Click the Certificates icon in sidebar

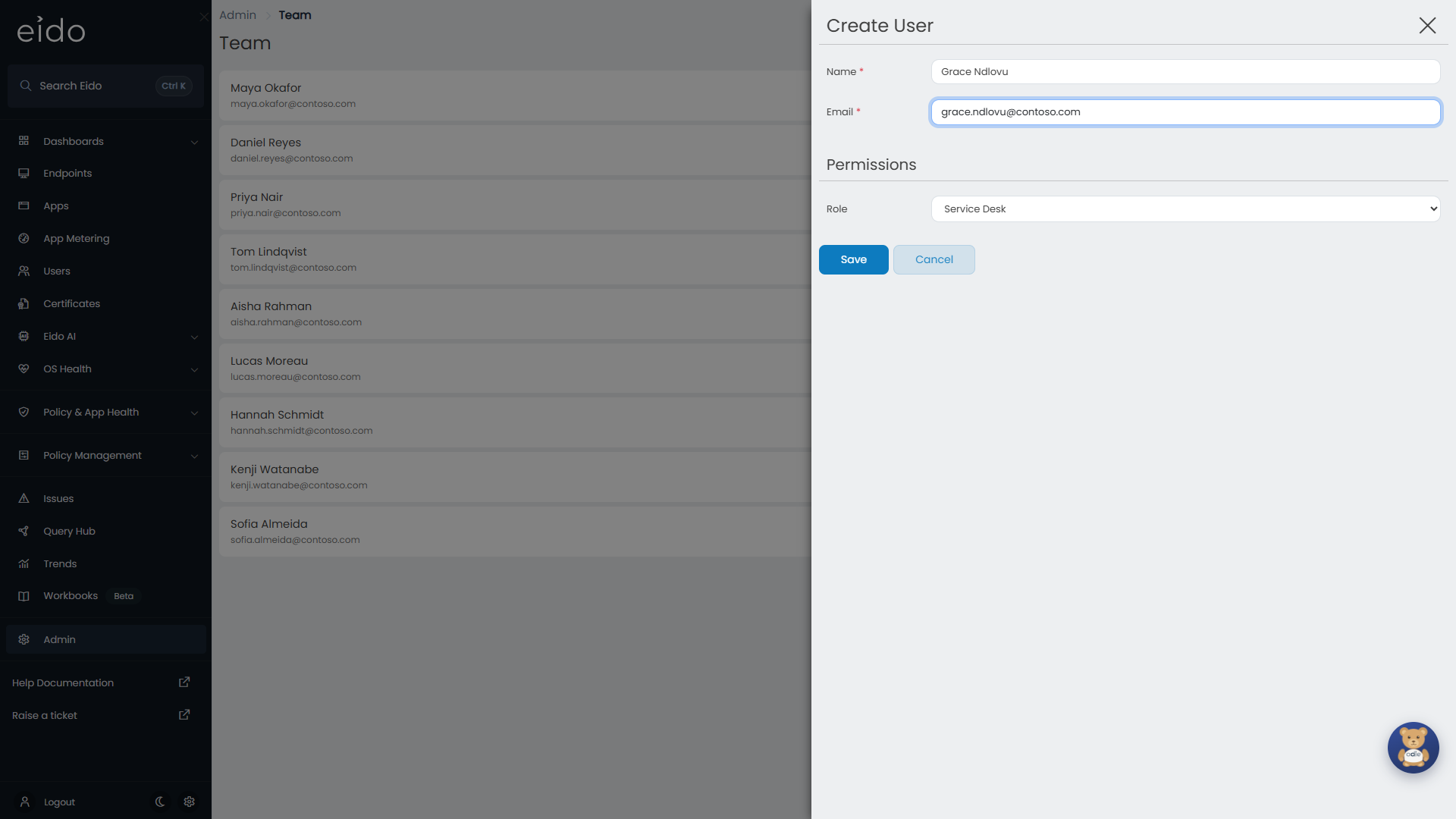pyautogui.click(x=24, y=304)
